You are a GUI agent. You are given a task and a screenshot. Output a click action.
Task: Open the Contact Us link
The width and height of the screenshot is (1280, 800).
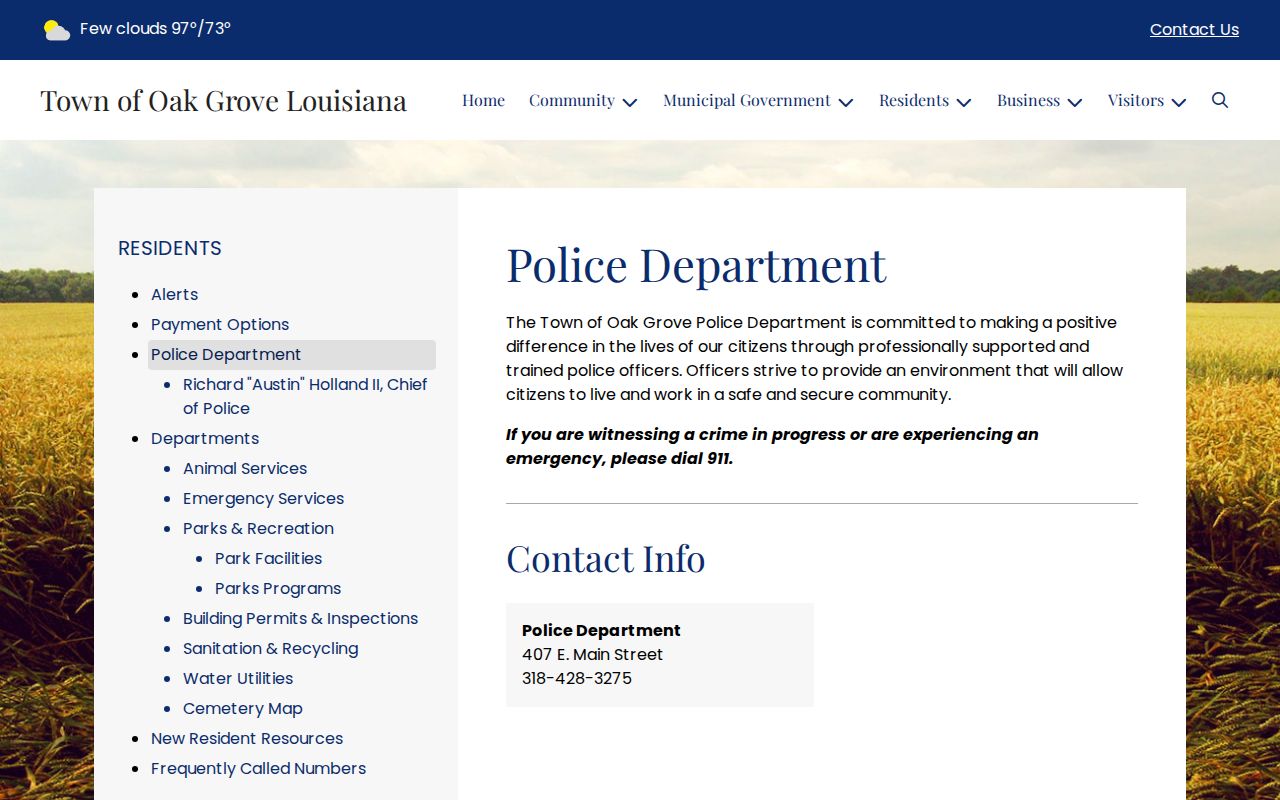[1194, 30]
